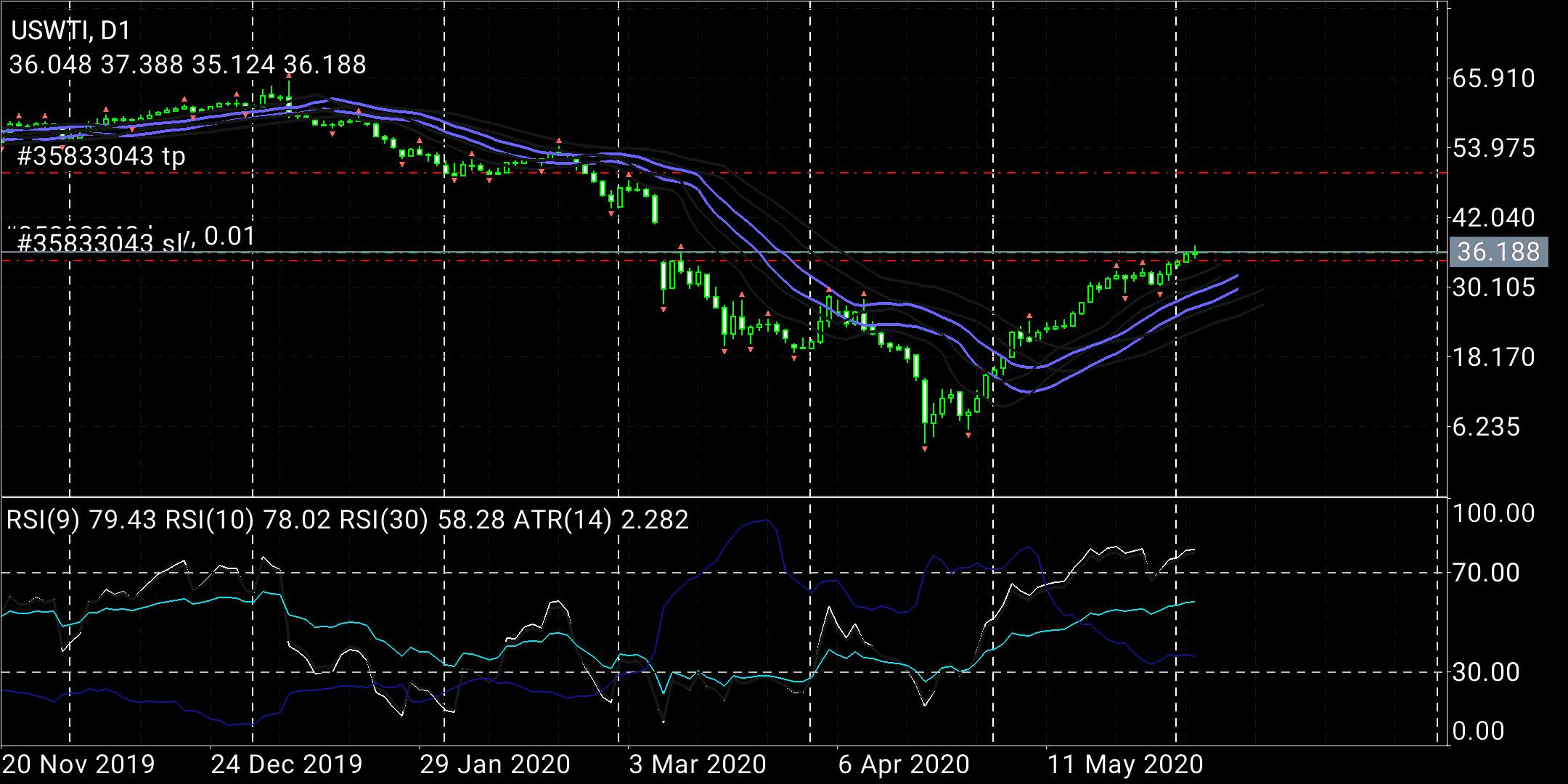Viewport: 1568px width, 784px height.
Task: Click the OHLC values line under the title
Action: click(x=188, y=65)
